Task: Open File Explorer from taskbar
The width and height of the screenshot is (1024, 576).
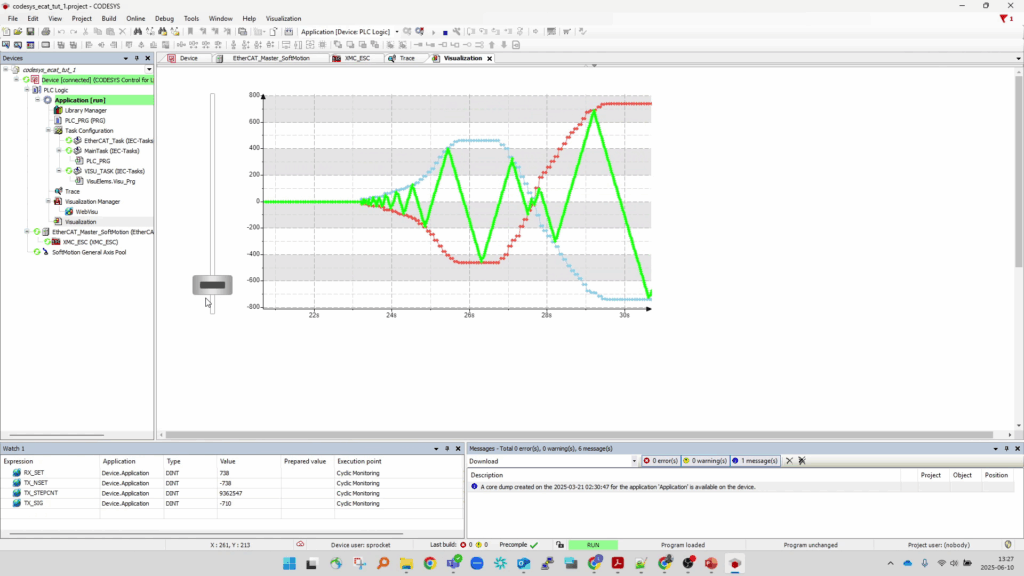Action: [x=406, y=564]
